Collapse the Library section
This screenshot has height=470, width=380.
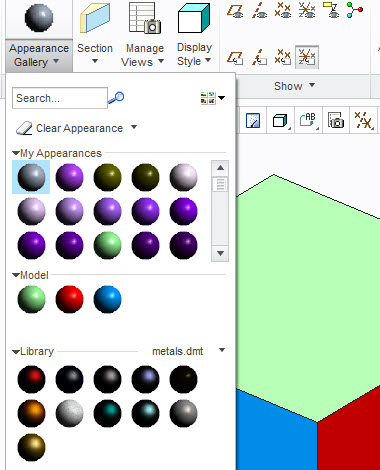click(x=16, y=352)
